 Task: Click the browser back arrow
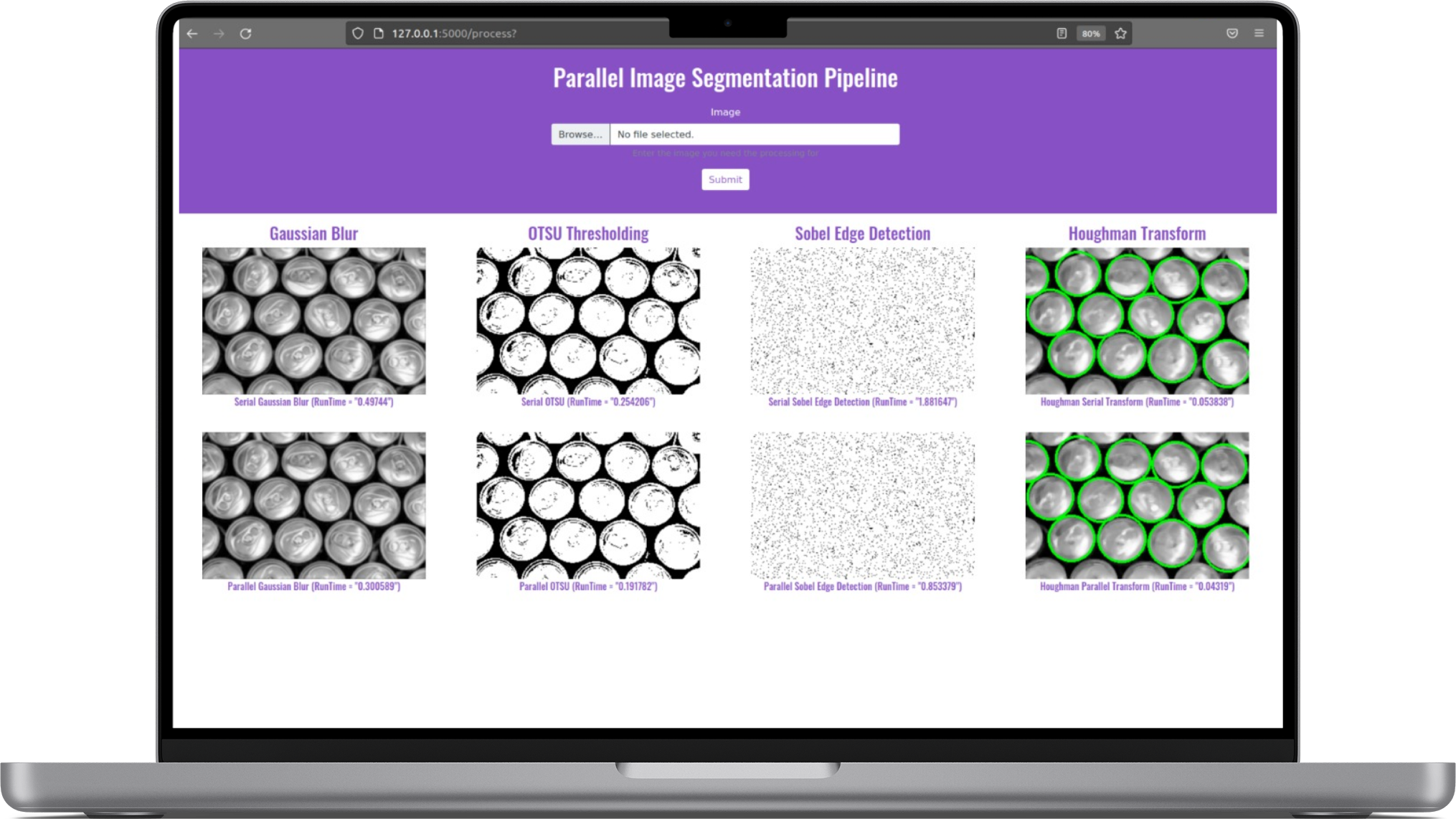[x=192, y=34]
